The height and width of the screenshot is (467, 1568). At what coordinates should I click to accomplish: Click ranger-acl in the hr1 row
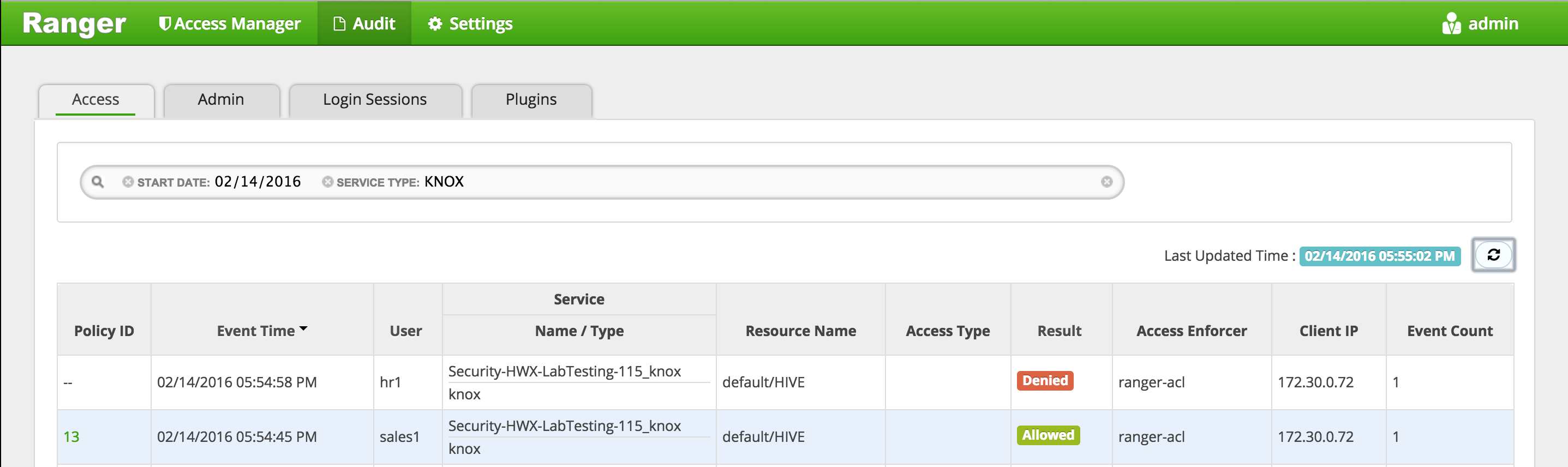(1151, 382)
